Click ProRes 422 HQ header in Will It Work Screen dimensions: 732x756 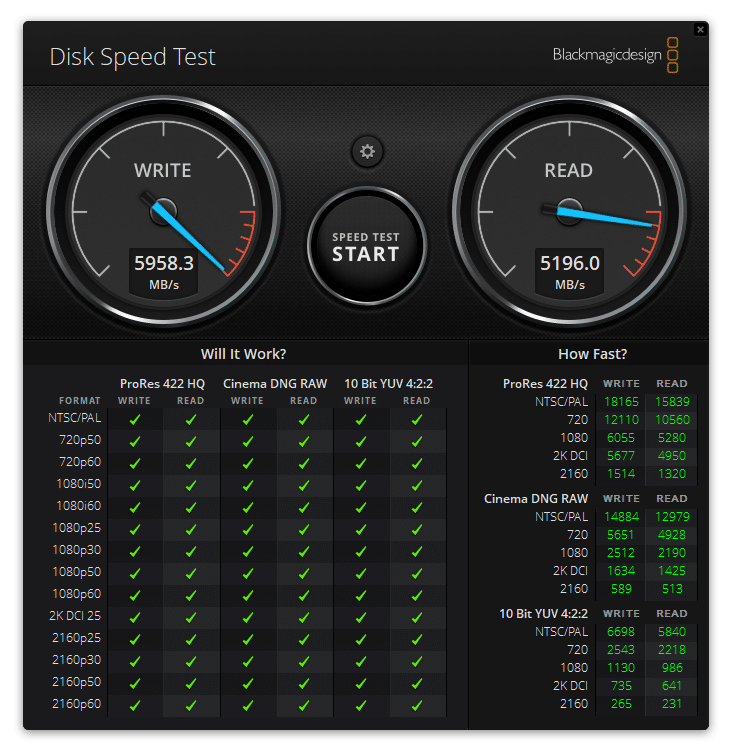(x=163, y=384)
